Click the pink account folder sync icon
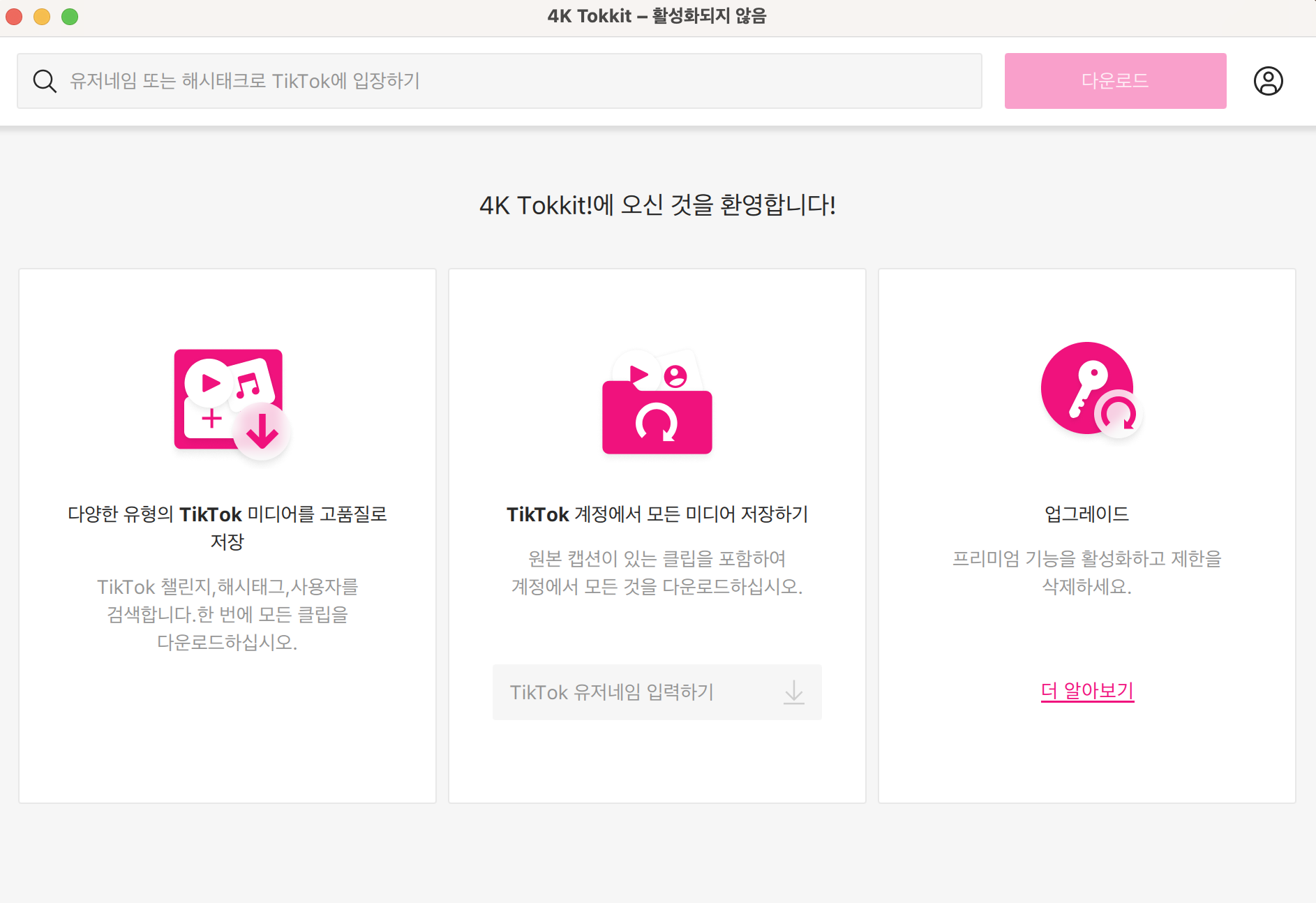Image resolution: width=1316 pixels, height=903 pixels. pyautogui.click(x=657, y=402)
